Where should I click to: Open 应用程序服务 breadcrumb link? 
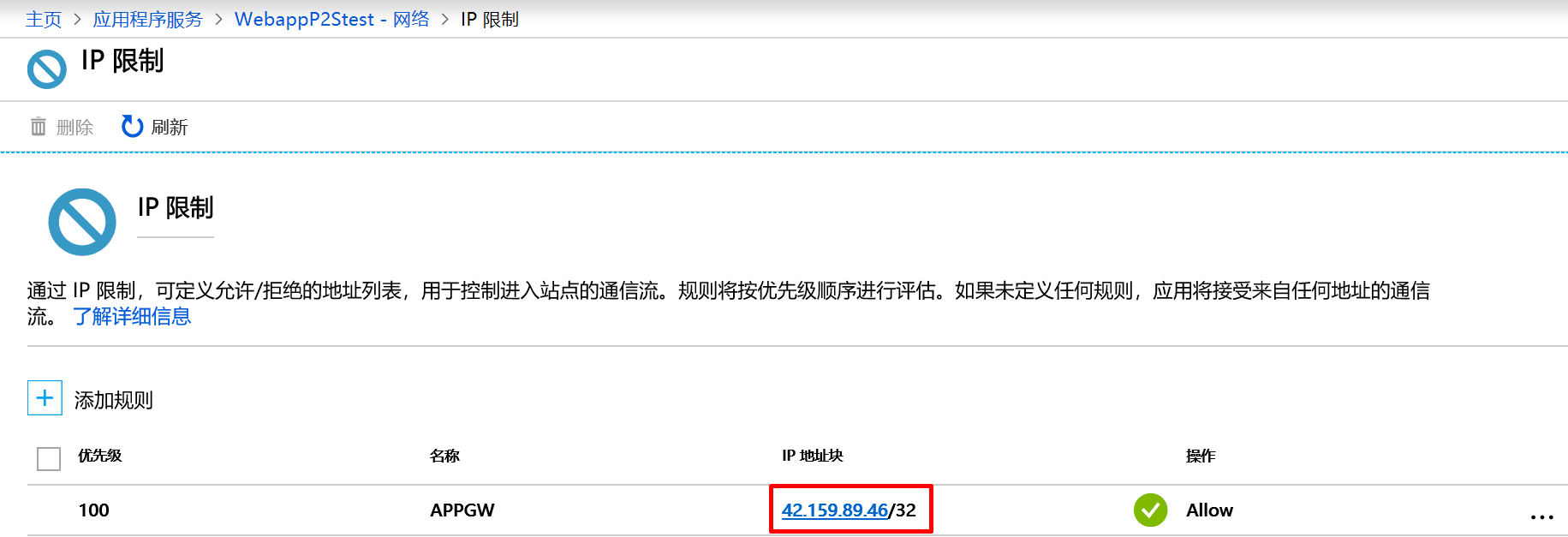pos(147,19)
